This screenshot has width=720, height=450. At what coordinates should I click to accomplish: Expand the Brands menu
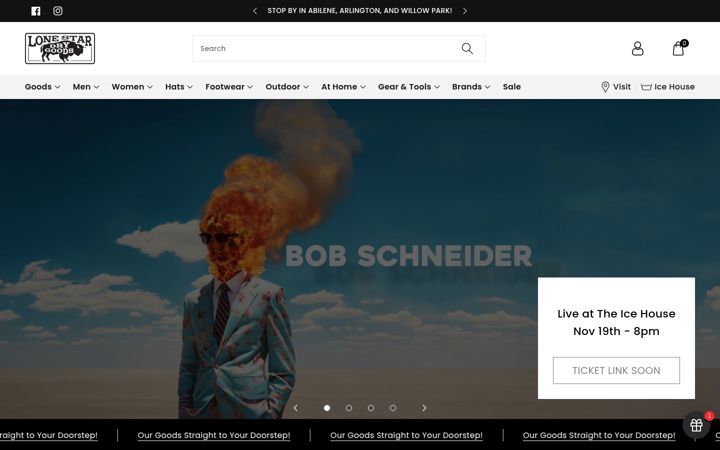(471, 87)
